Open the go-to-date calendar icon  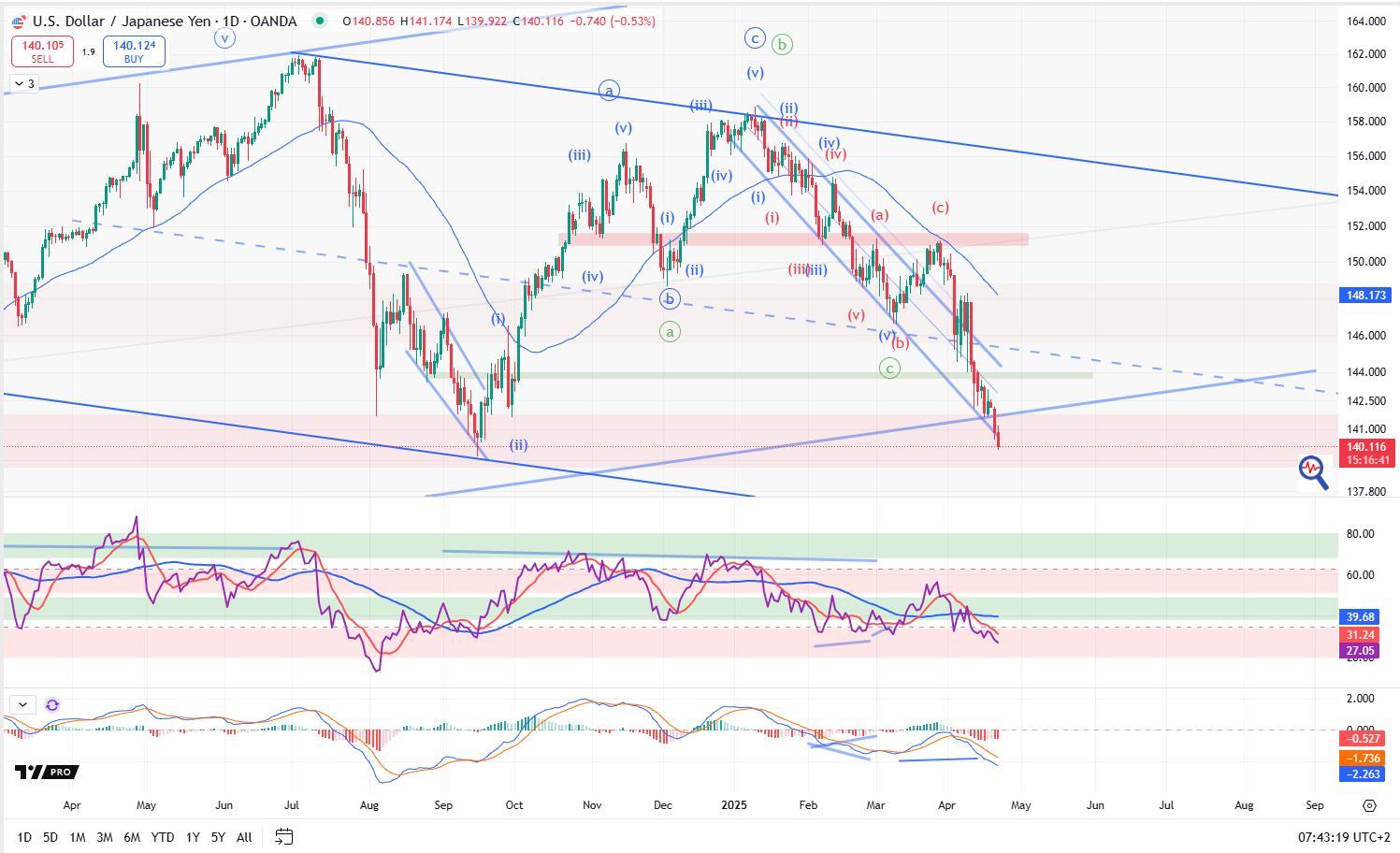[284, 837]
